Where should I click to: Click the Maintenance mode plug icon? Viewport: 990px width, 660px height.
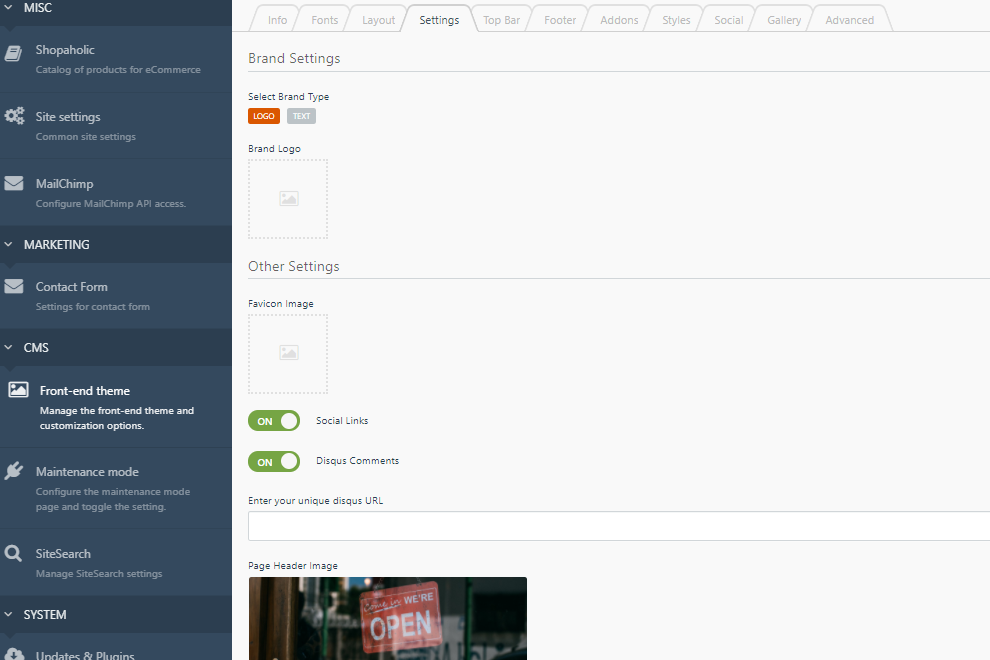[14, 471]
